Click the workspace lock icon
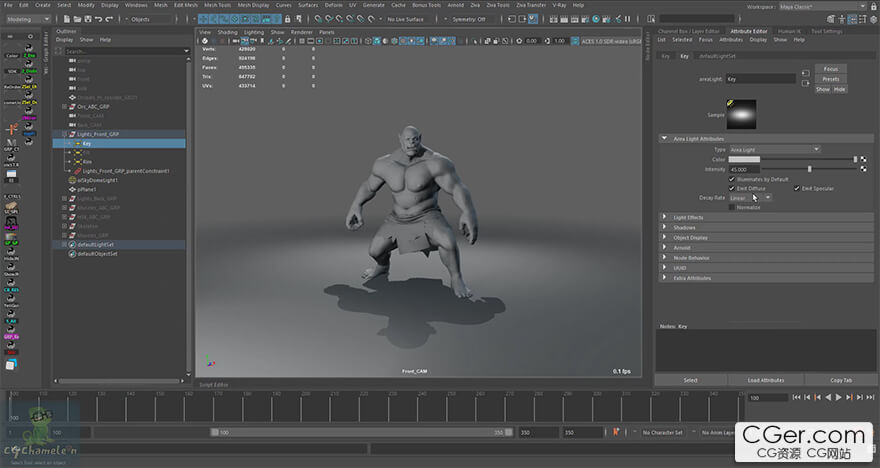 pyautogui.click(x=873, y=6)
